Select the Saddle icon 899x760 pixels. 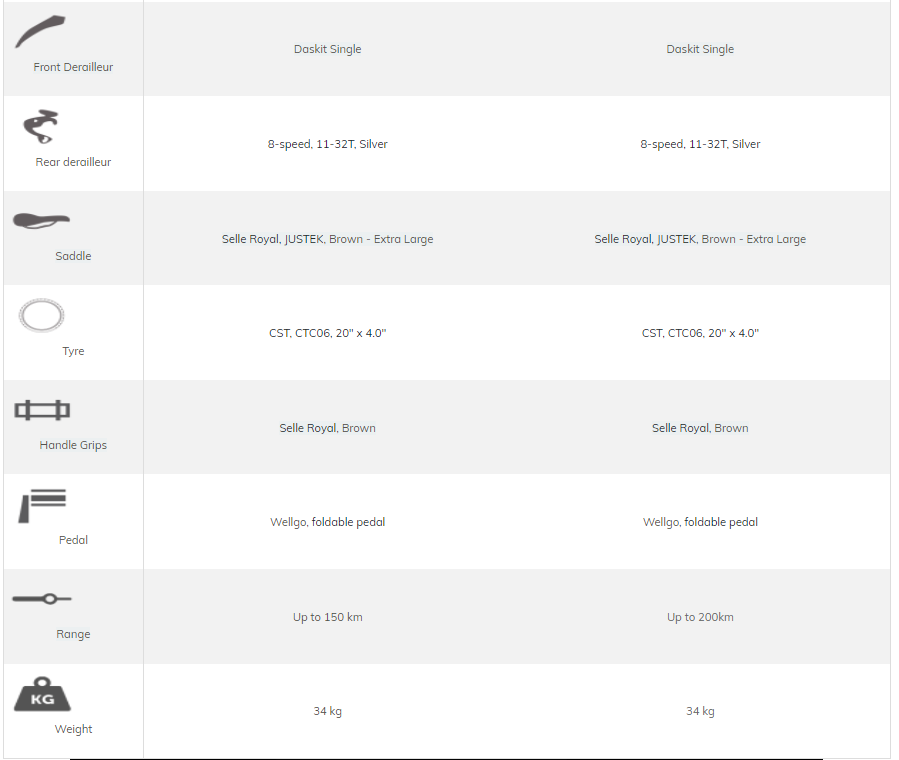pos(41,221)
